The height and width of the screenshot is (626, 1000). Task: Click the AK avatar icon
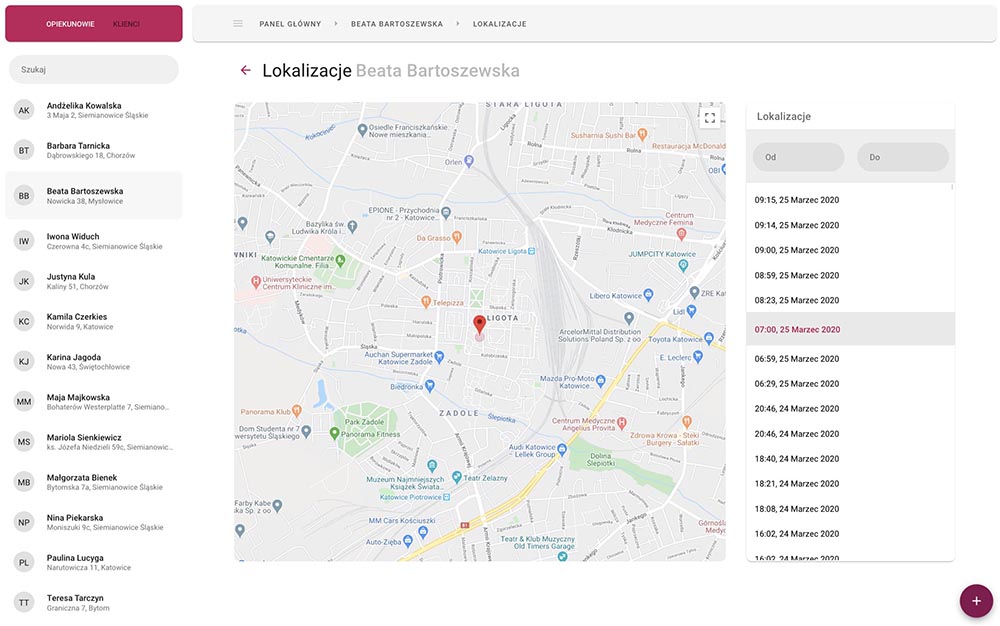(x=24, y=110)
